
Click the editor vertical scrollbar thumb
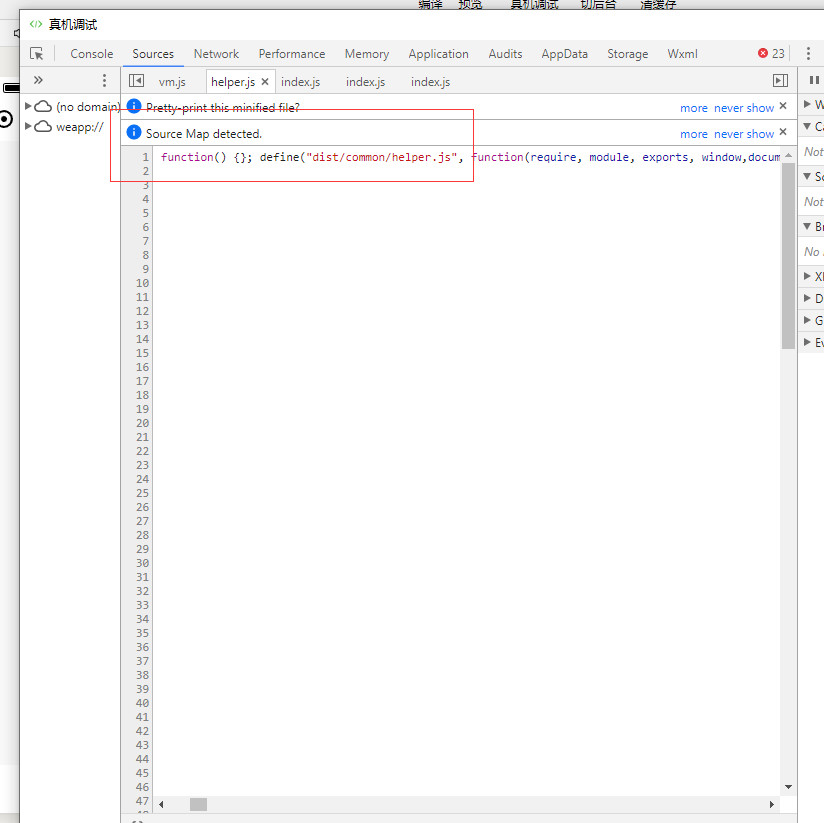(x=788, y=256)
